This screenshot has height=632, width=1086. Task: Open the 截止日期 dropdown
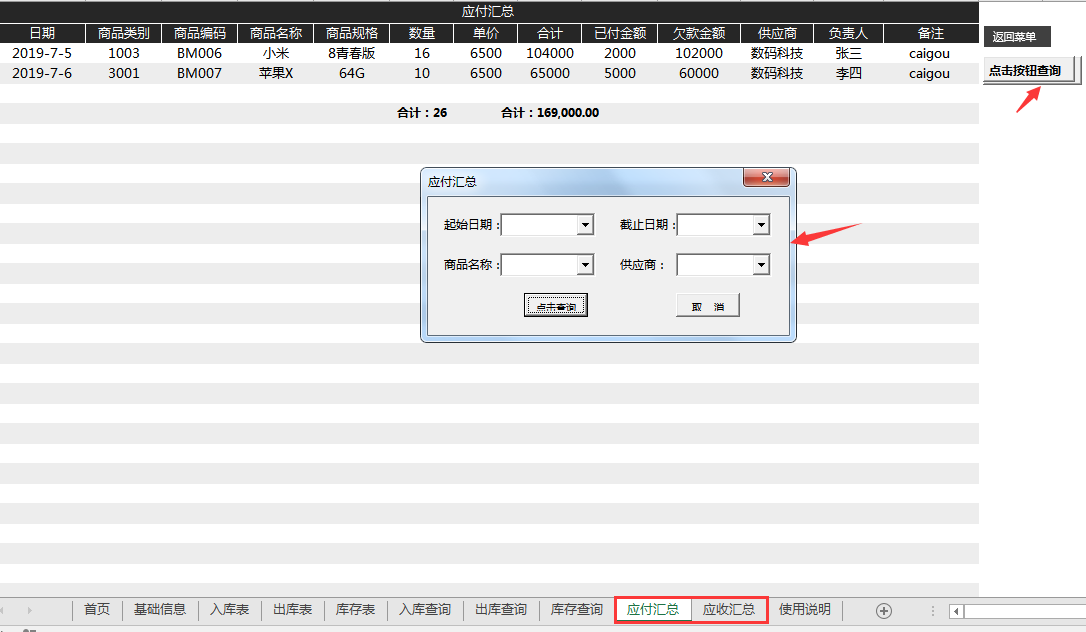click(761, 225)
